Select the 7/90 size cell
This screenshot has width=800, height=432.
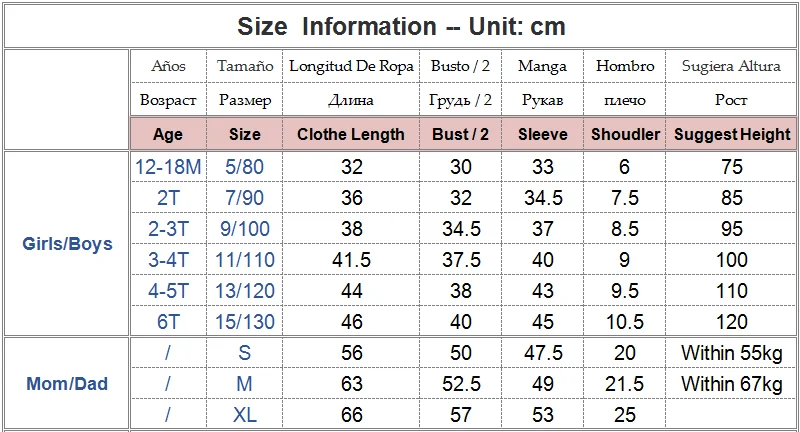click(244, 198)
